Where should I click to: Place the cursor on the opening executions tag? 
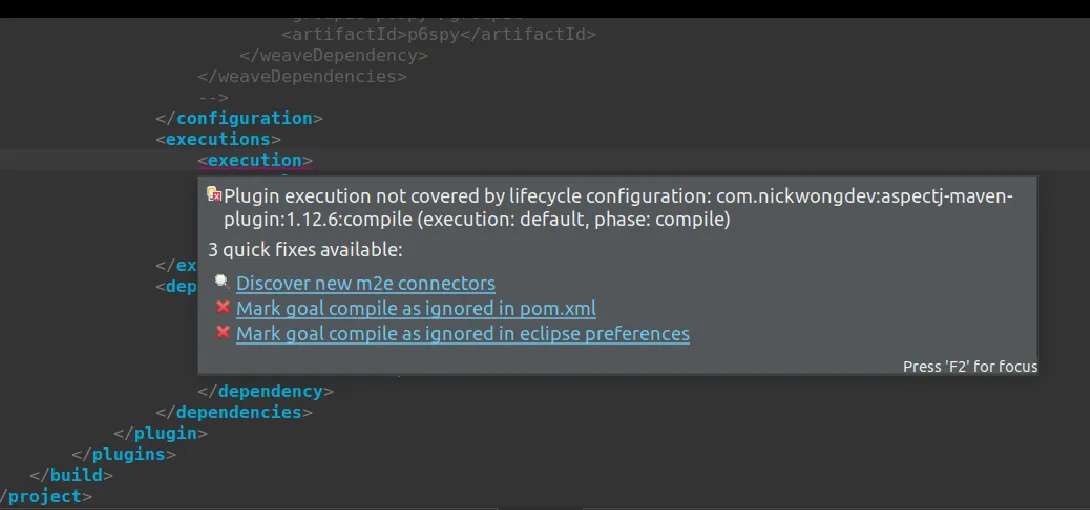coord(218,139)
